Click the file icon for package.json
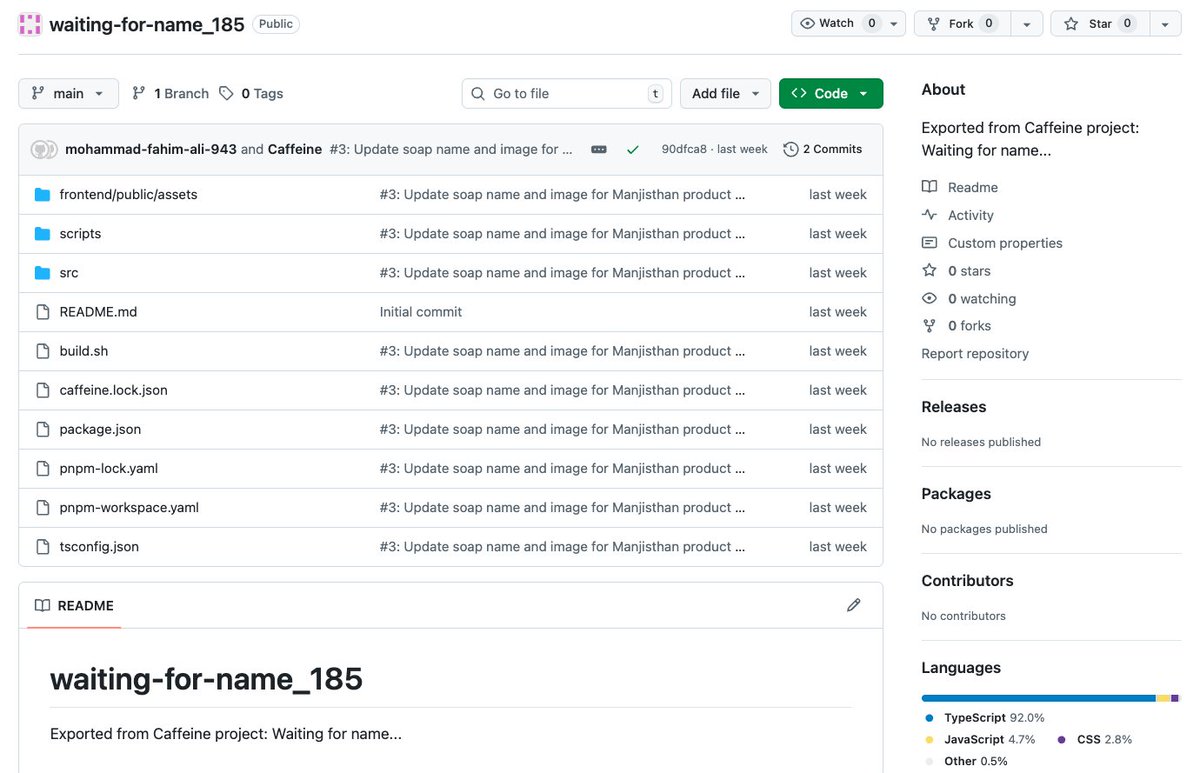 pyautogui.click(x=42, y=429)
